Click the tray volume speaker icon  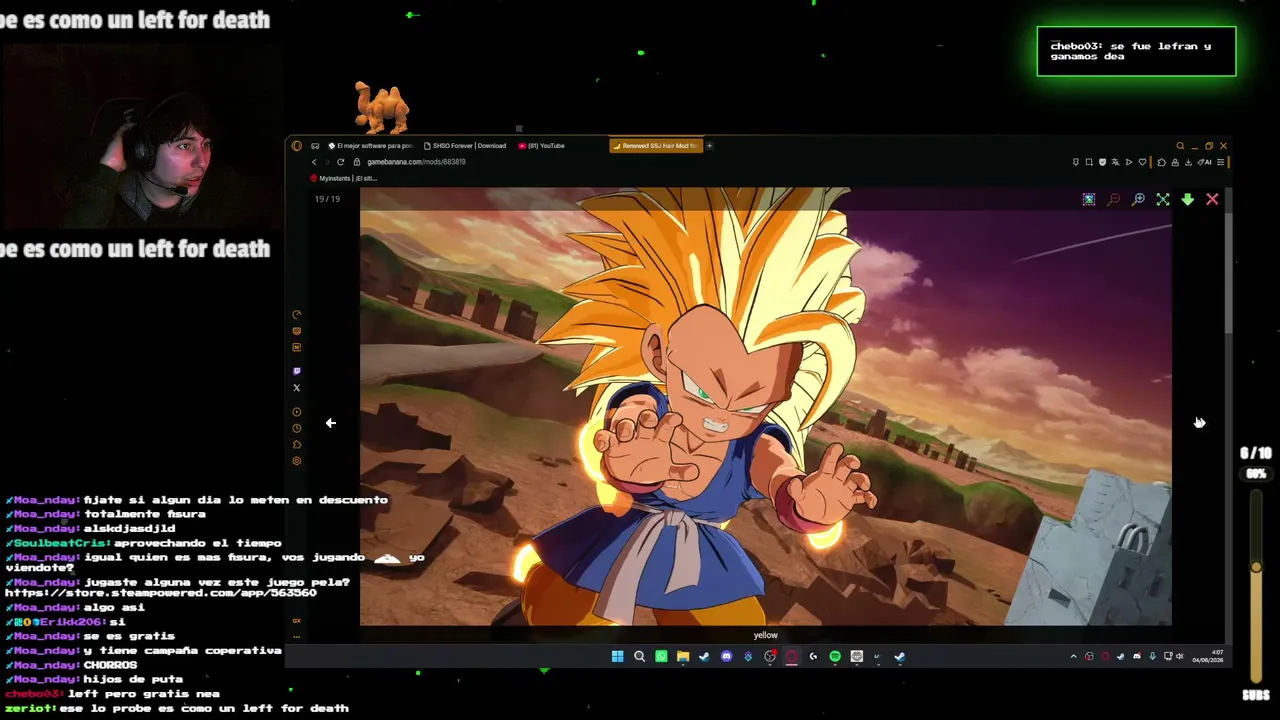(x=1180, y=657)
